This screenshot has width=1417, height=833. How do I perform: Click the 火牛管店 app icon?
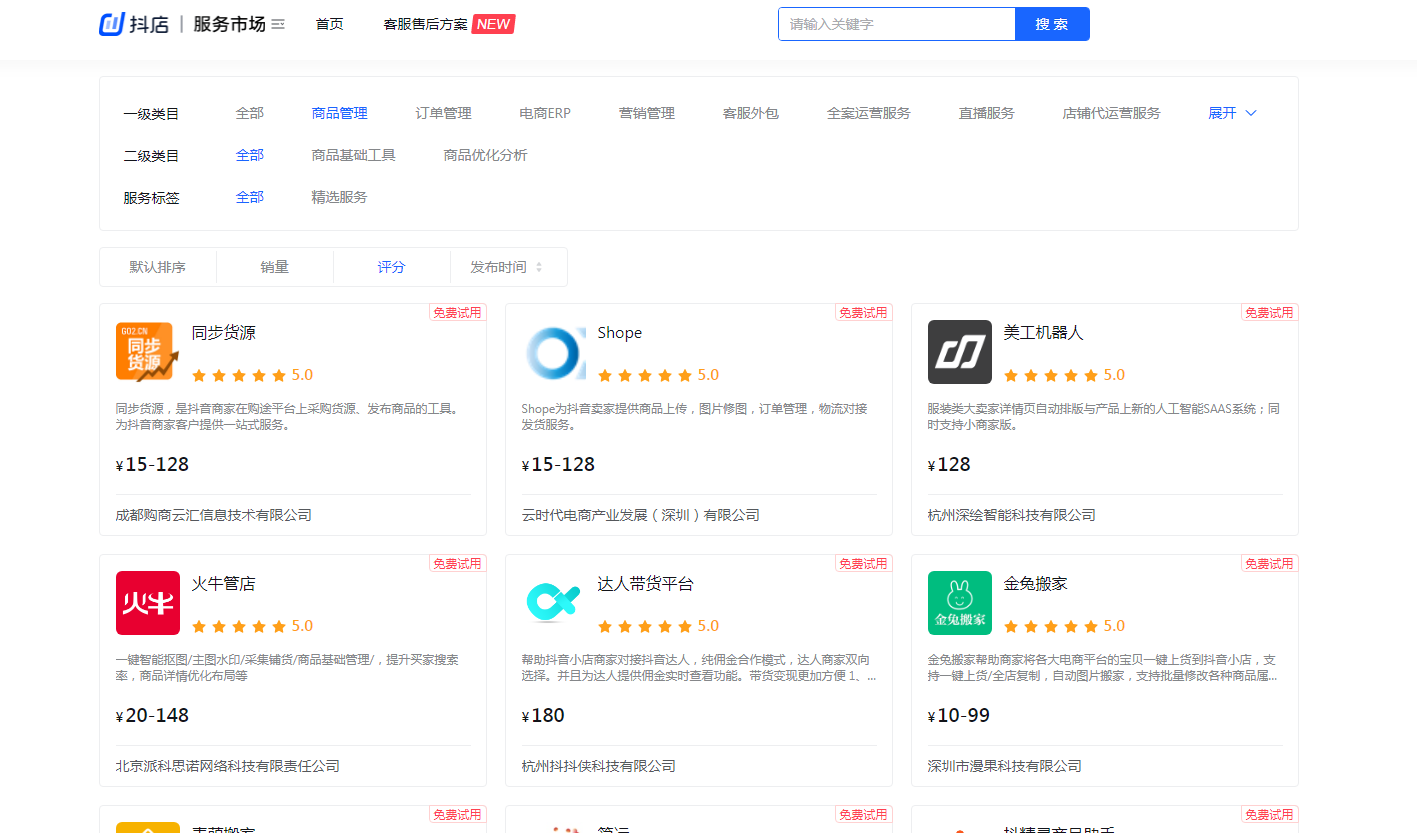click(x=148, y=603)
